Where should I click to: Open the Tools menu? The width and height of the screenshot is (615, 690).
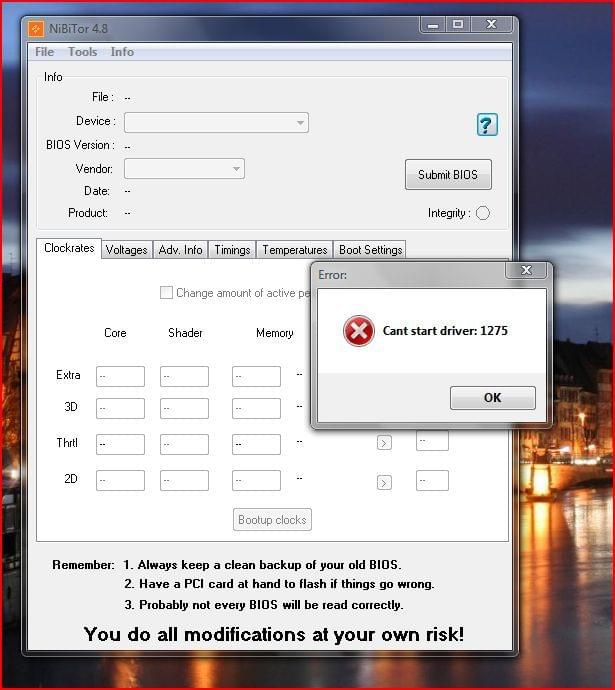click(83, 52)
